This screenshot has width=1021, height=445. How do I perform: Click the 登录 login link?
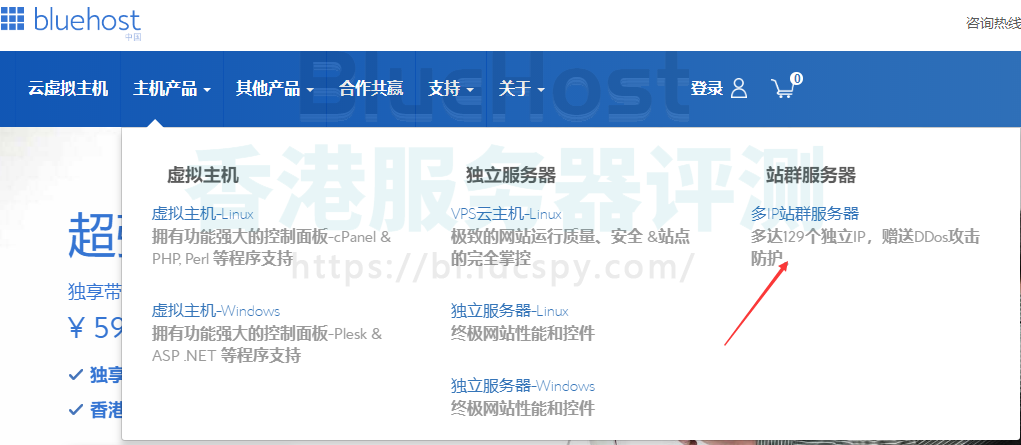[x=707, y=89]
